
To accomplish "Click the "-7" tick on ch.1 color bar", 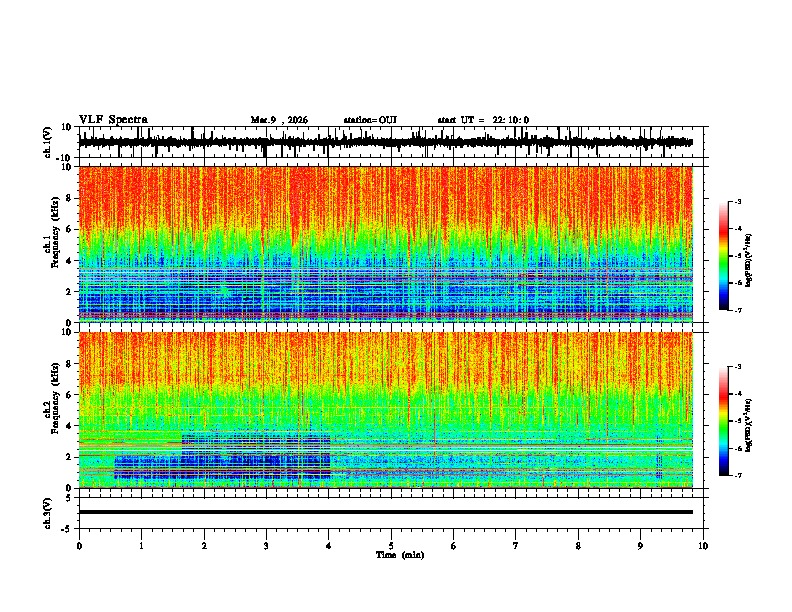I will 737,310.
